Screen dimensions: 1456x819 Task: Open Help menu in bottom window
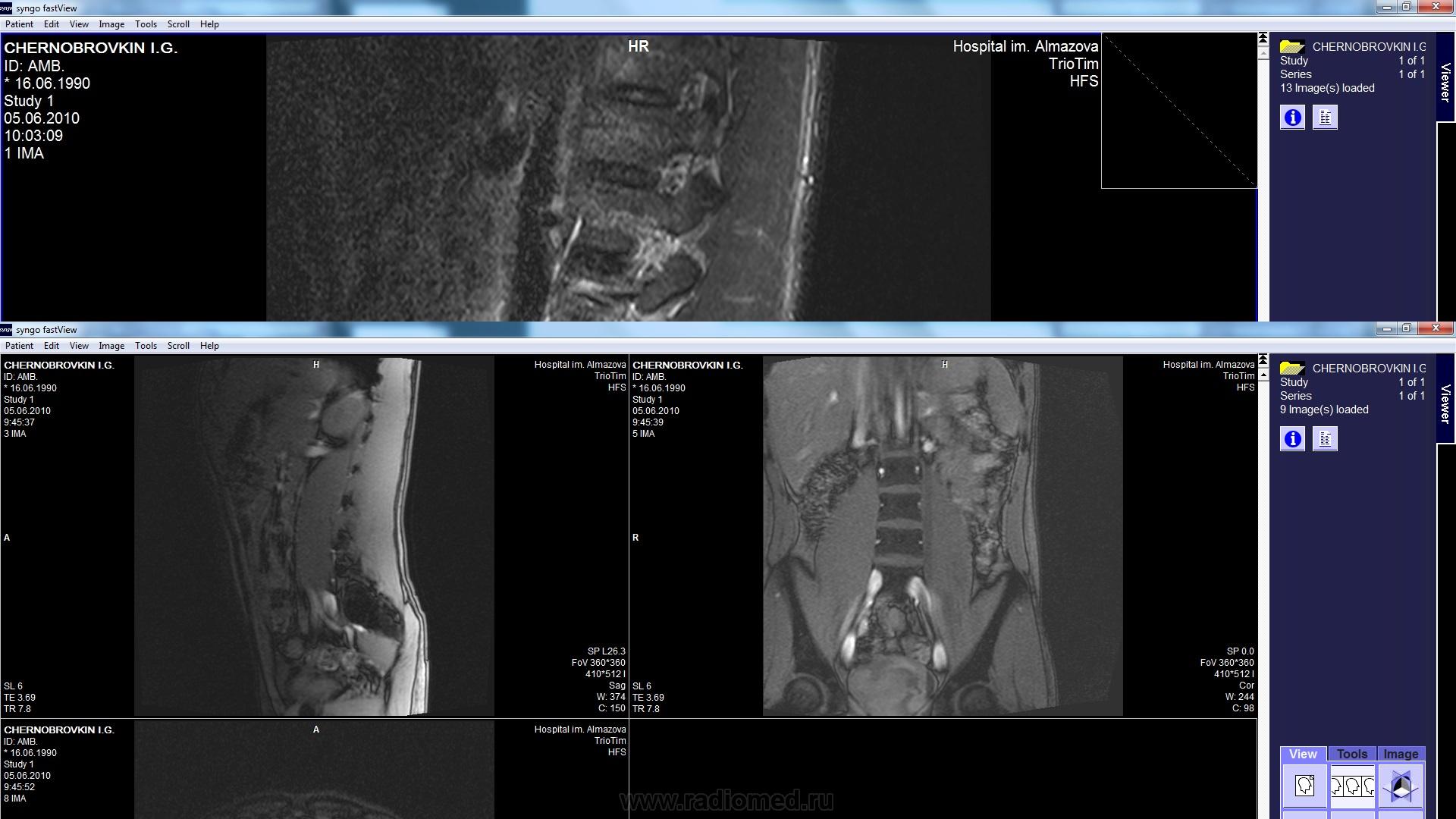[209, 346]
